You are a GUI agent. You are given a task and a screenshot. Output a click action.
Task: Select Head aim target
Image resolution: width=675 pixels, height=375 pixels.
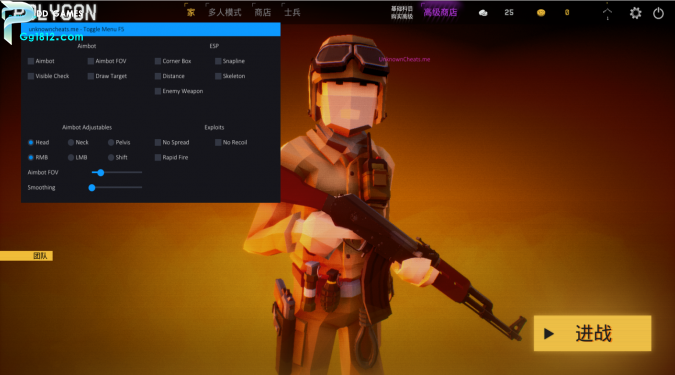click(31, 143)
